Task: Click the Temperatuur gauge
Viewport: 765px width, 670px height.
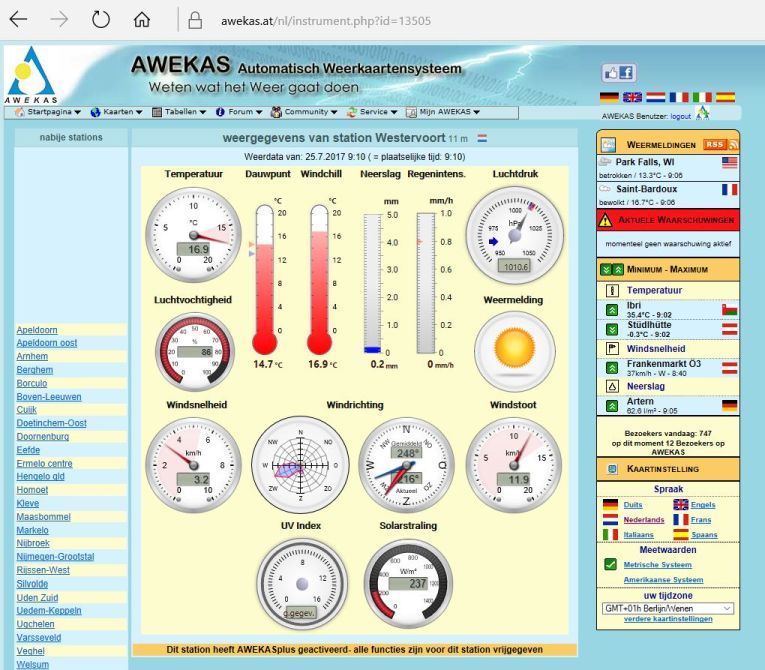Action: pos(194,235)
